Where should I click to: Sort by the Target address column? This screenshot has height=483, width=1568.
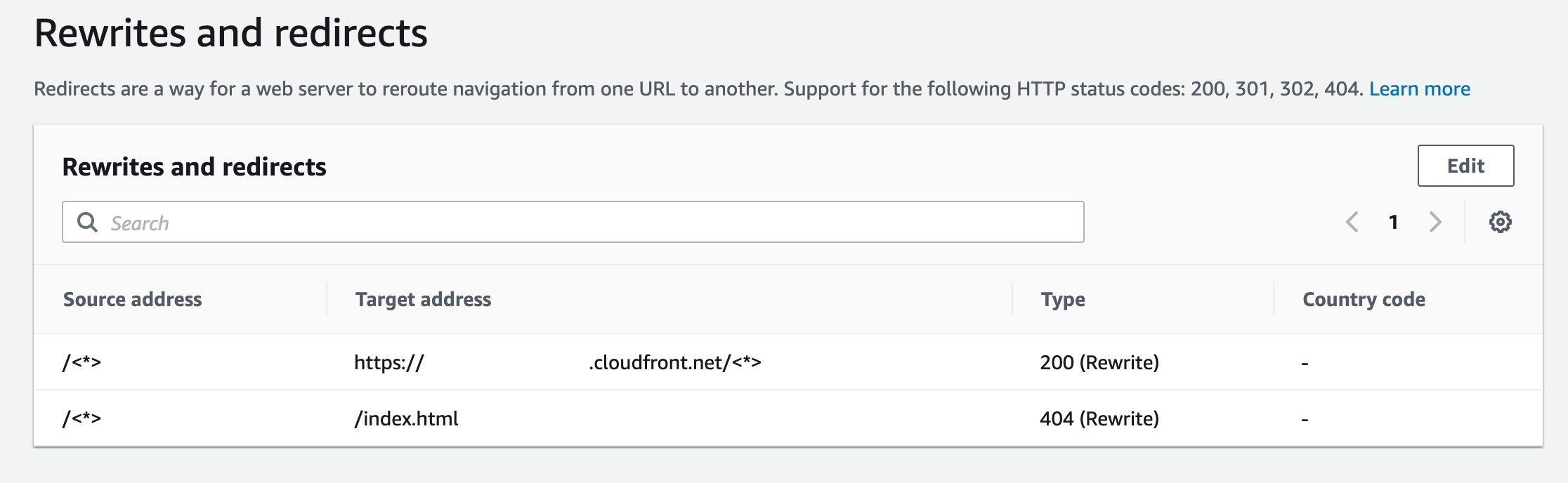423,299
